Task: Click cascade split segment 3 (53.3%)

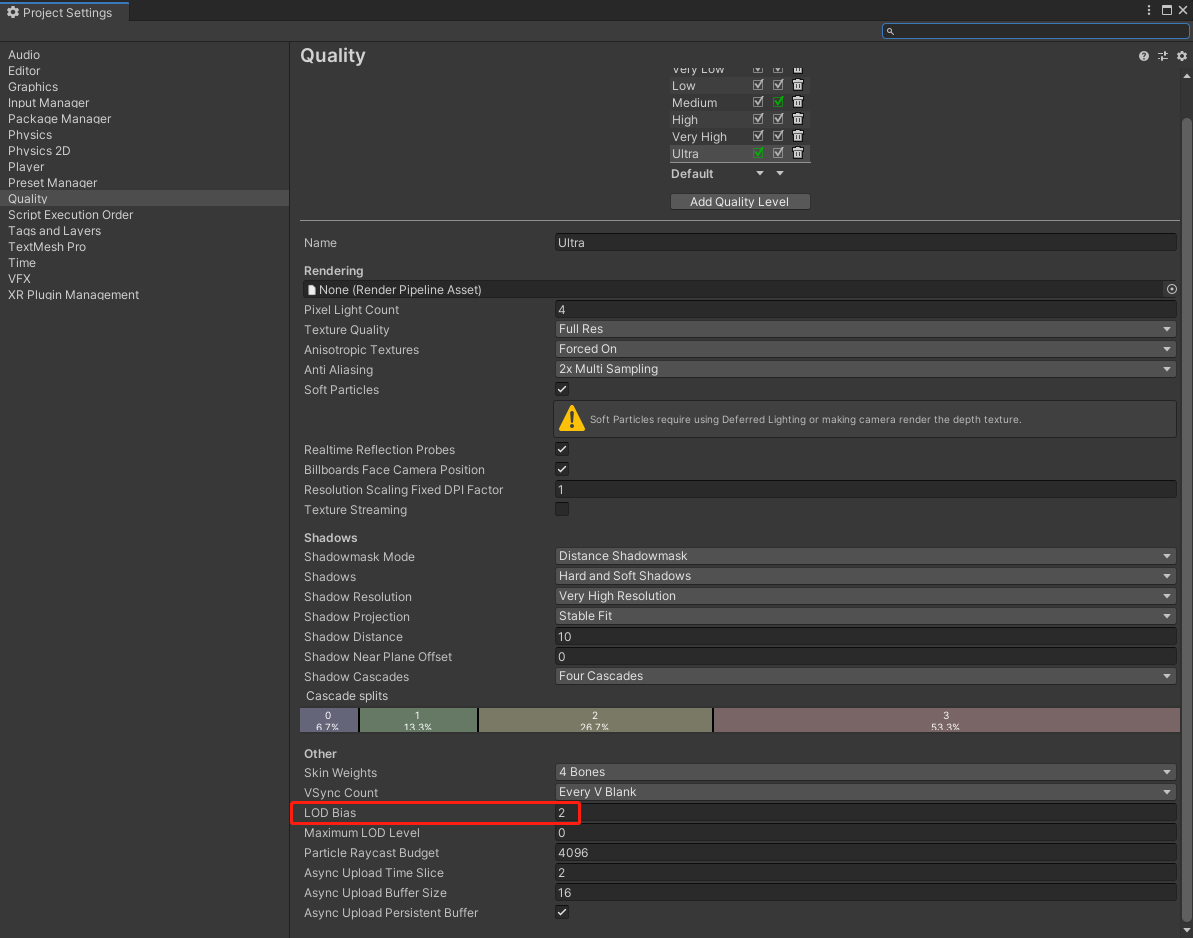Action: [946, 720]
